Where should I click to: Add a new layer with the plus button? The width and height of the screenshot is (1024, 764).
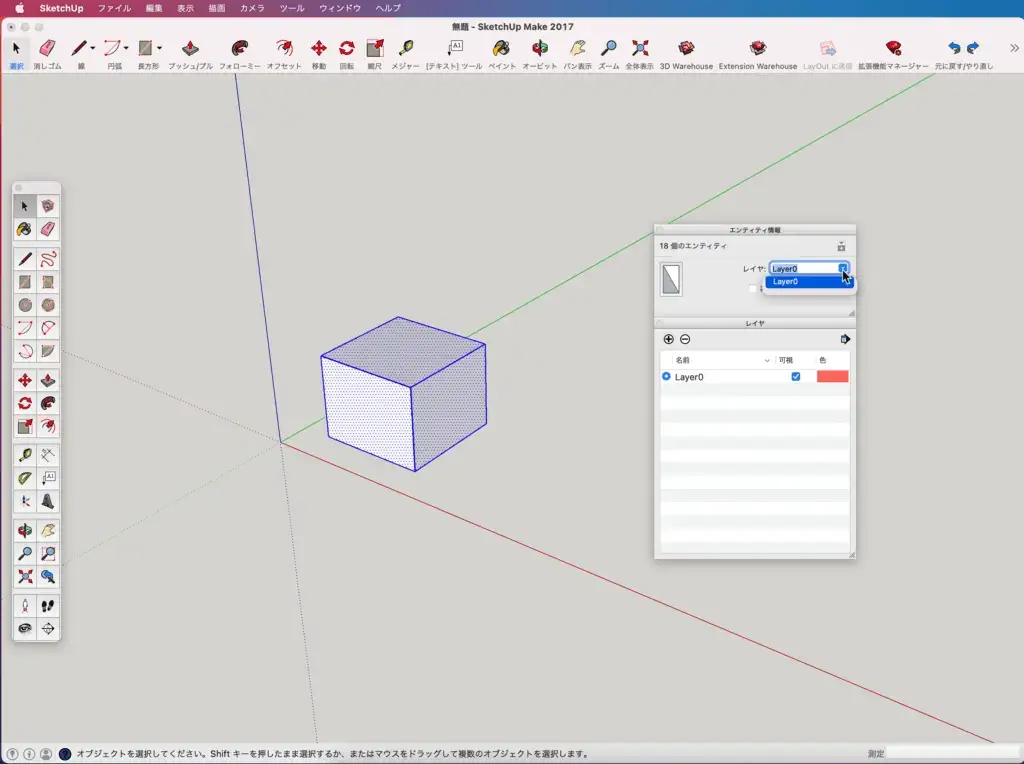coord(668,339)
